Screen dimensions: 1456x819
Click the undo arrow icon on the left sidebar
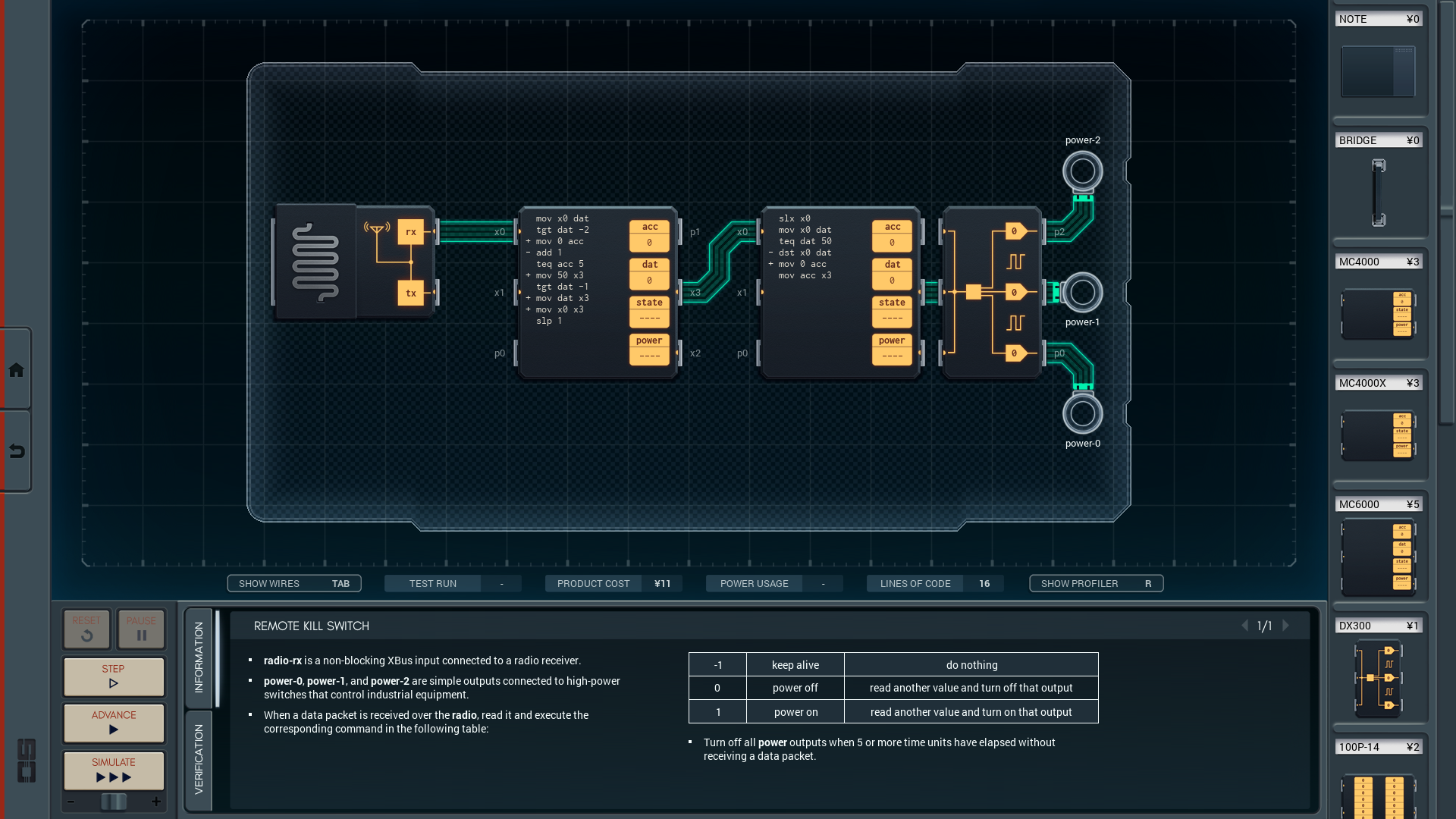pos(16,451)
